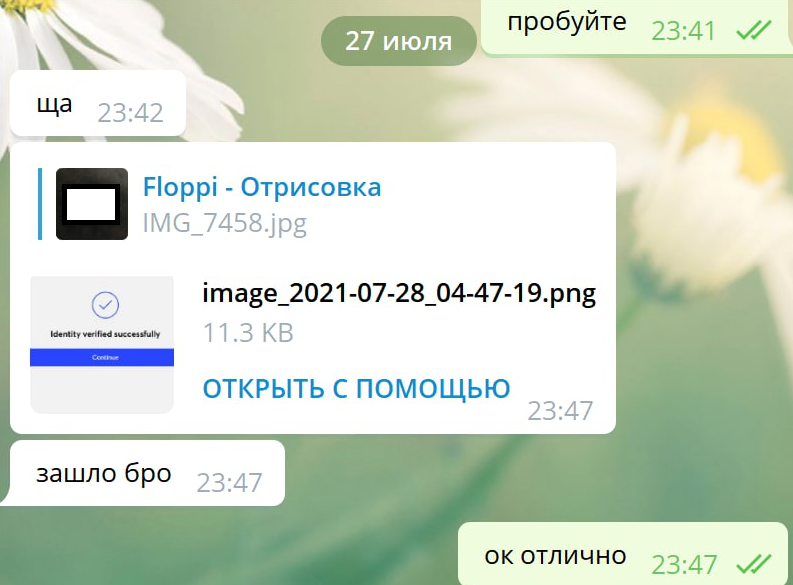Screen dimensions: 793x585
Task: Open the 'ОТКРЫТЬ С ПОМОЩЬЮ' link
Action: [356, 388]
